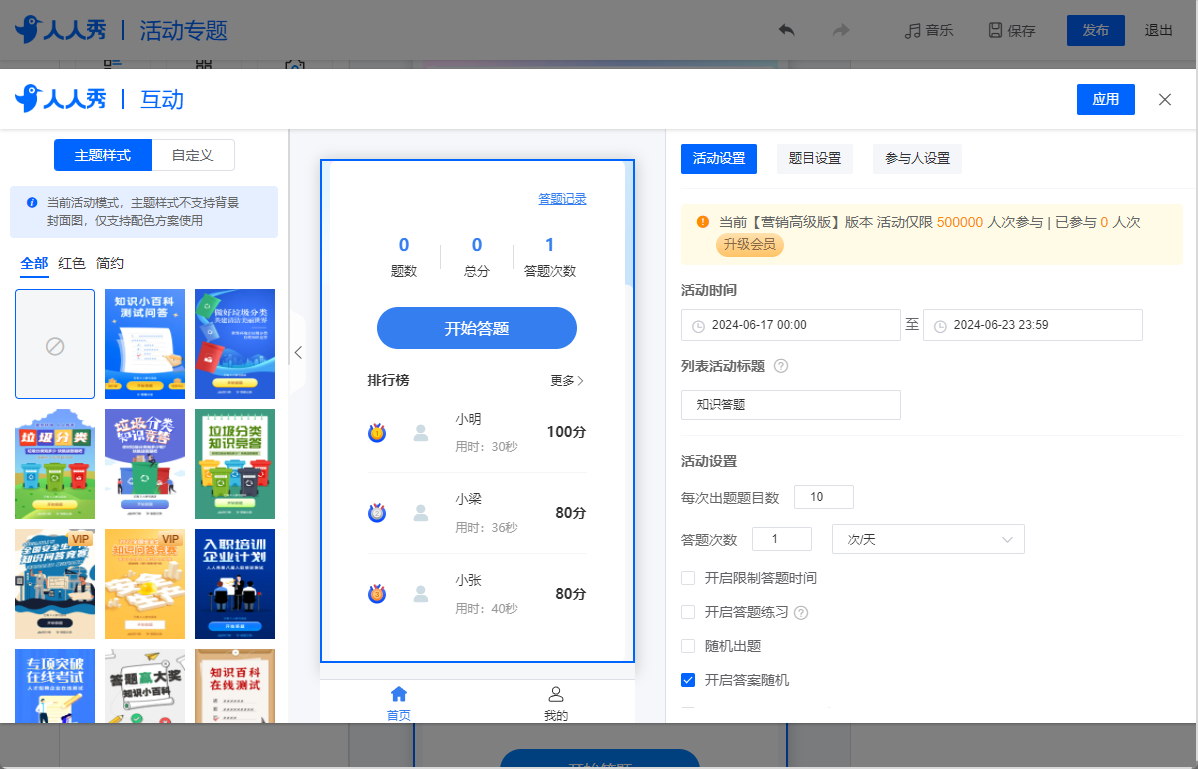Open the 题目设置 tab

pyautogui.click(x=814, y=159)
